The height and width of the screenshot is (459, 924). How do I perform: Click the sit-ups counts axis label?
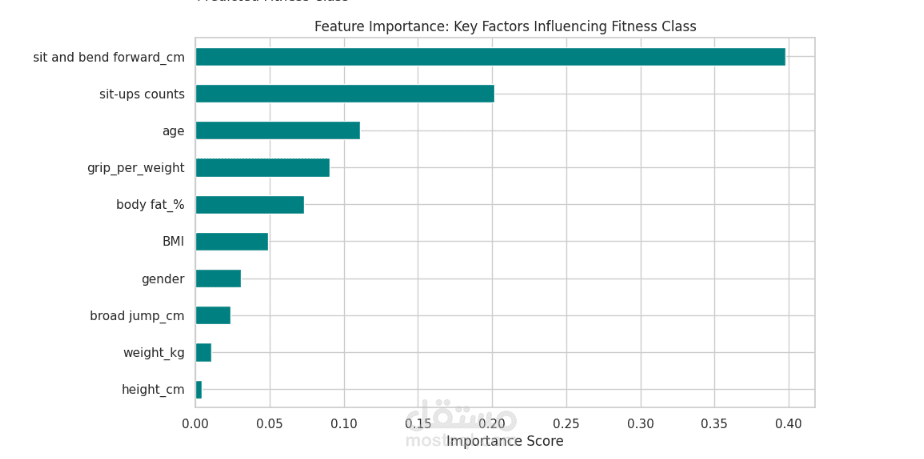(x=141, y=94)
